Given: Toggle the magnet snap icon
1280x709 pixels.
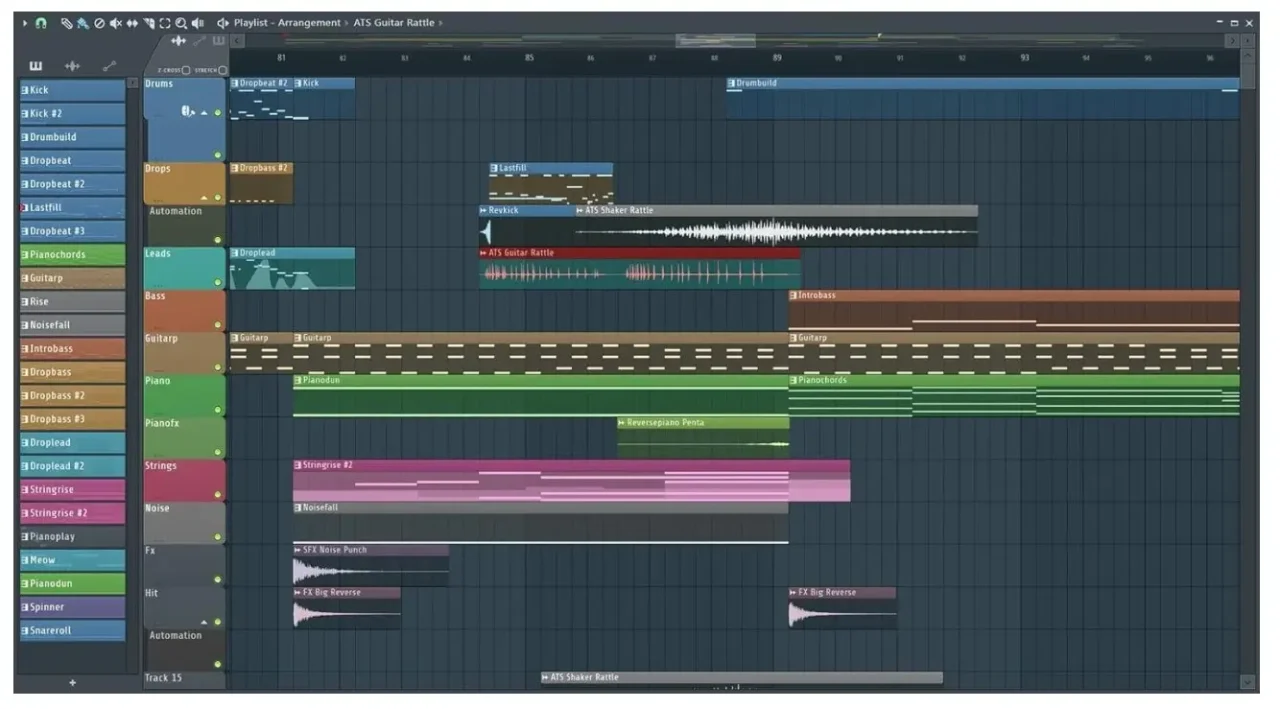Looking at the screenshot, I should point(41,22).
